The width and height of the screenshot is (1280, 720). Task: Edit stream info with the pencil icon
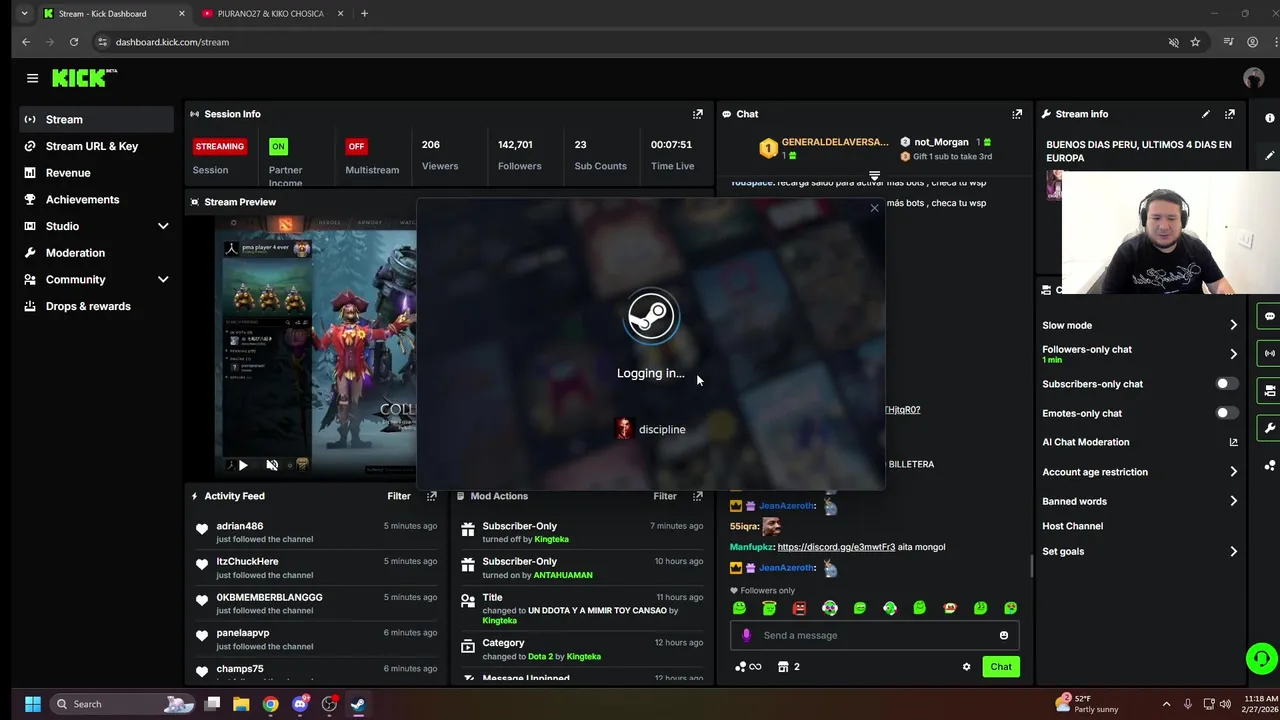1206,114
